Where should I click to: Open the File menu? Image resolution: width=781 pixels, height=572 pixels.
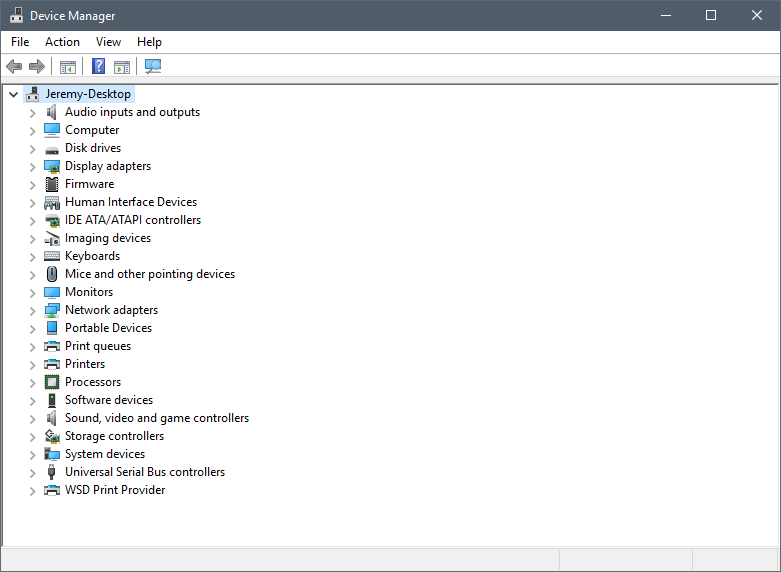20,42
